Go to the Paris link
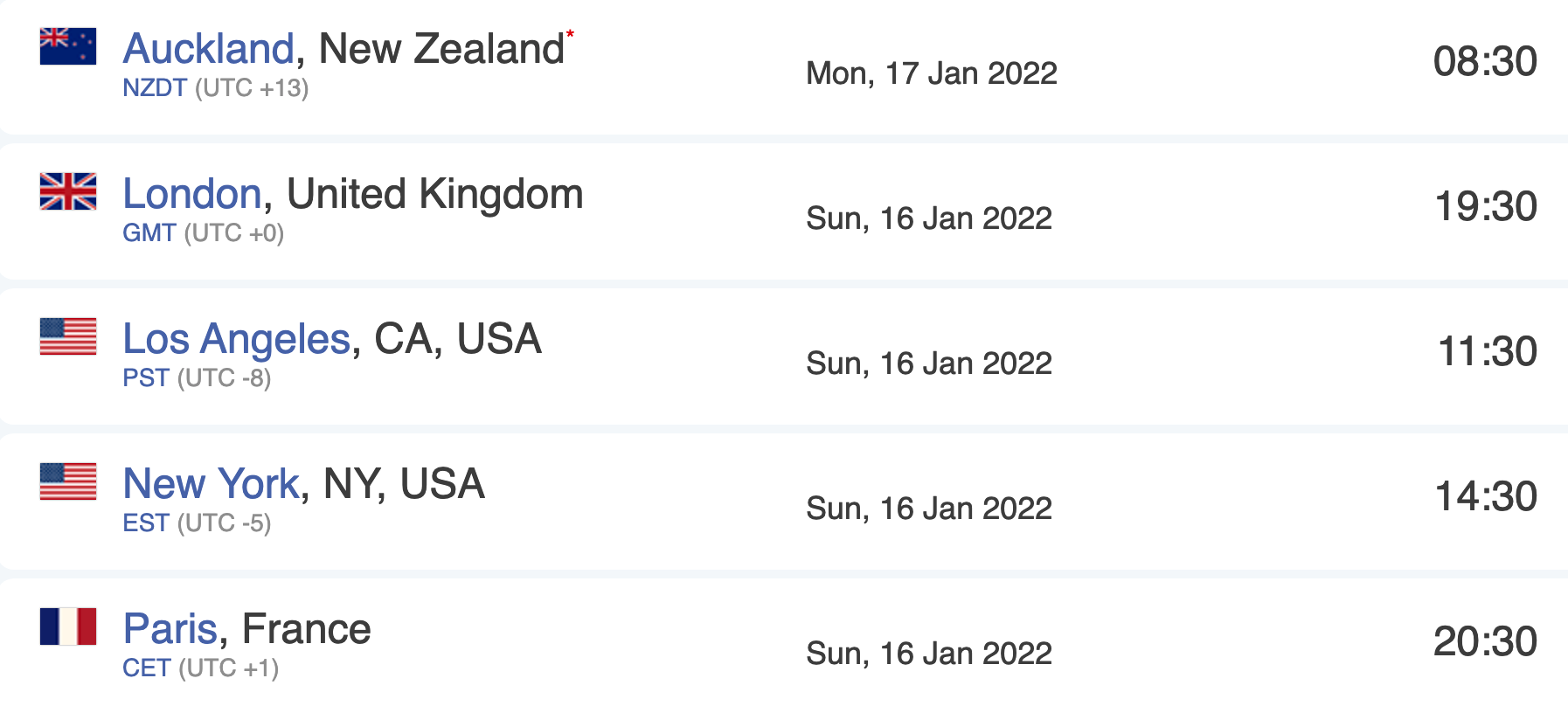The image size is (1568, 706). (170, 629)
